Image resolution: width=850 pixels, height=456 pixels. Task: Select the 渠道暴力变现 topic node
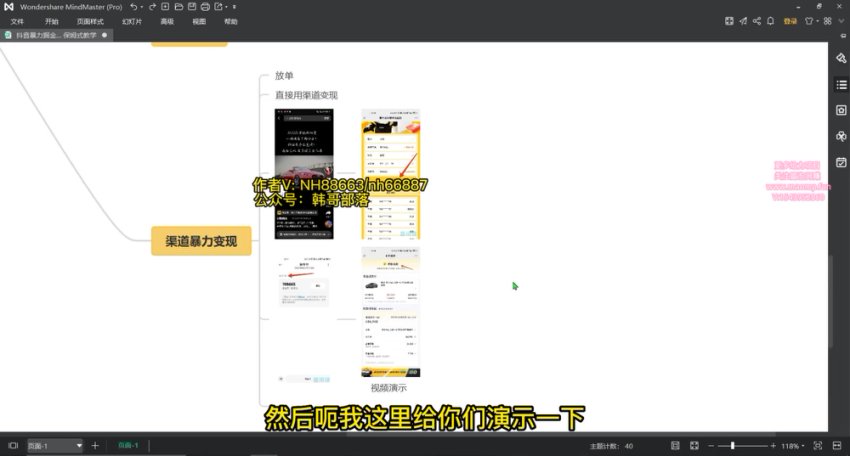tap(201, 241)
